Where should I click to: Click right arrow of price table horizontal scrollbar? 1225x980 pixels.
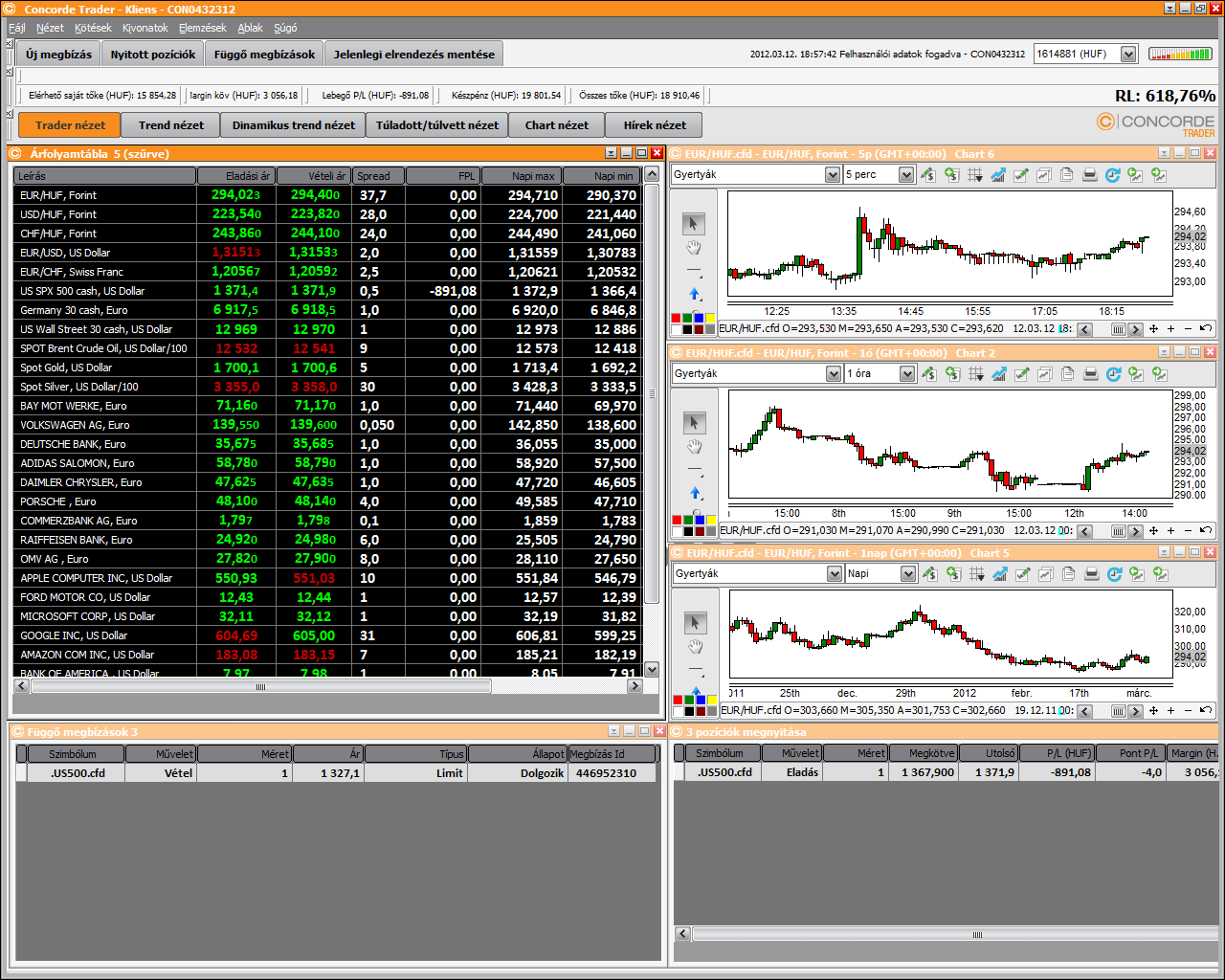click(633, 686)
